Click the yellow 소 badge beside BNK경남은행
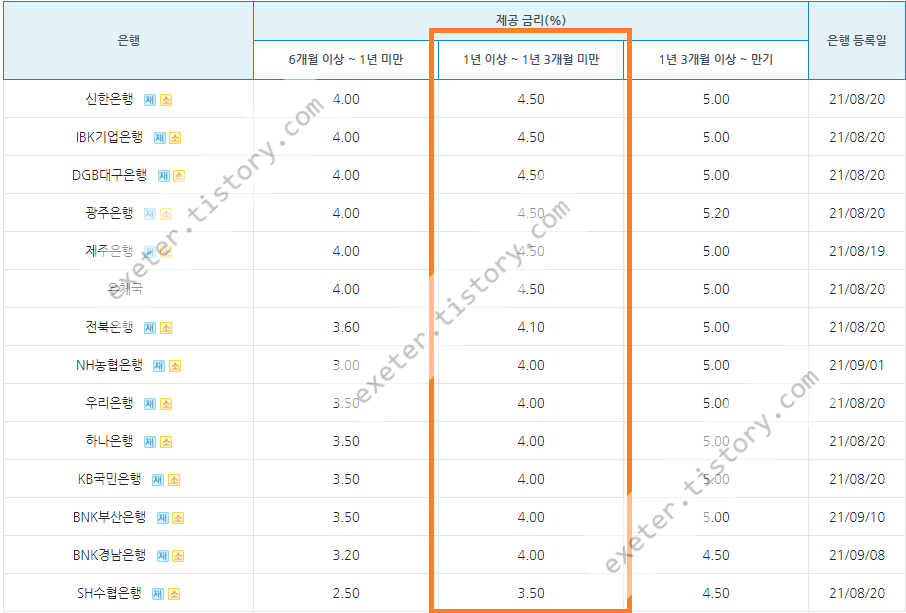Screen dimensions: 906x613 (178, 556)
